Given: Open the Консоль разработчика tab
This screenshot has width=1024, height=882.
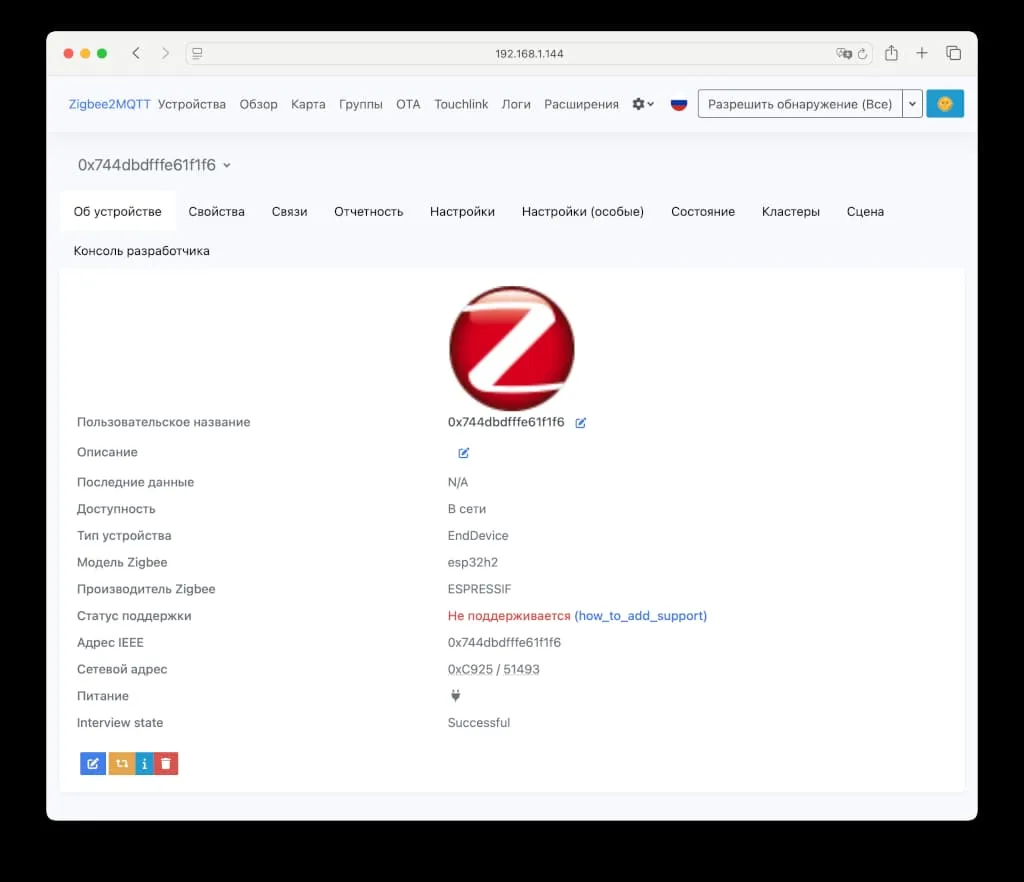Looking at the screenshot, I should tap(142, 251).
